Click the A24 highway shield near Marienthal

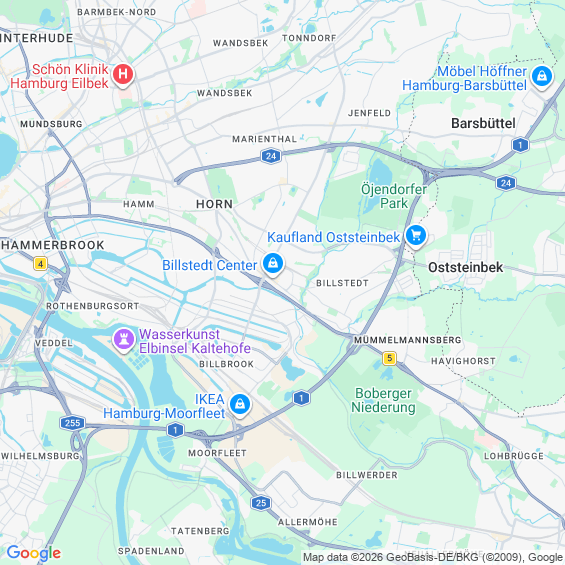(271, 156)
